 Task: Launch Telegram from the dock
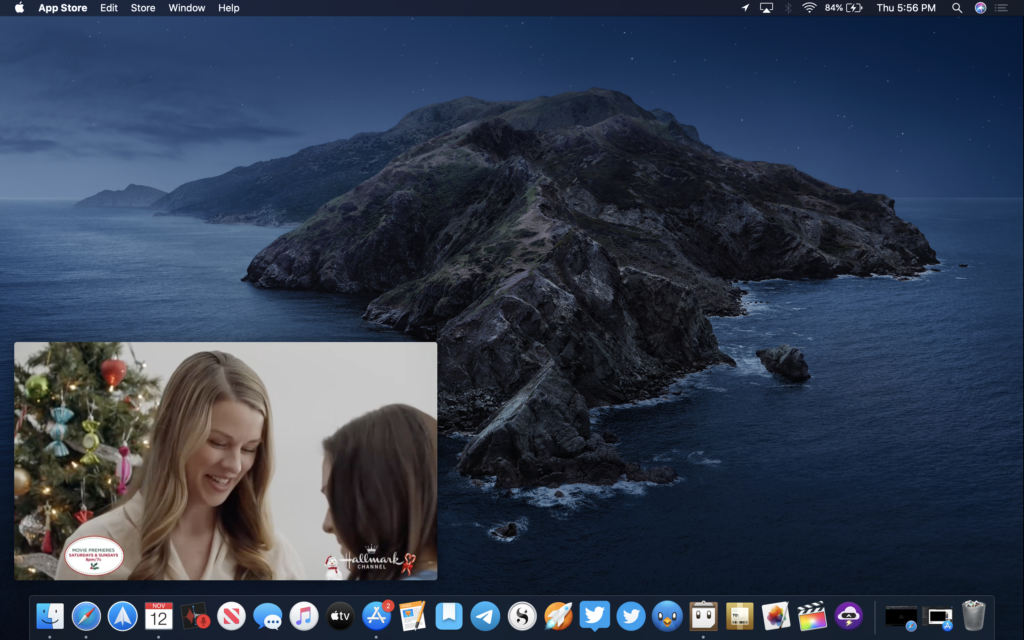(x=485, y=615)
